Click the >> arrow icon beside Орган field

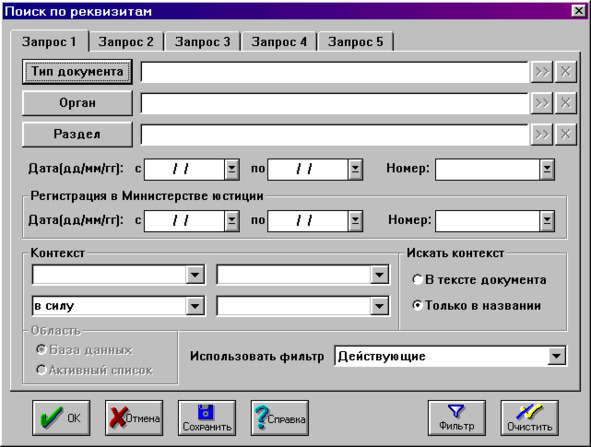542,103
